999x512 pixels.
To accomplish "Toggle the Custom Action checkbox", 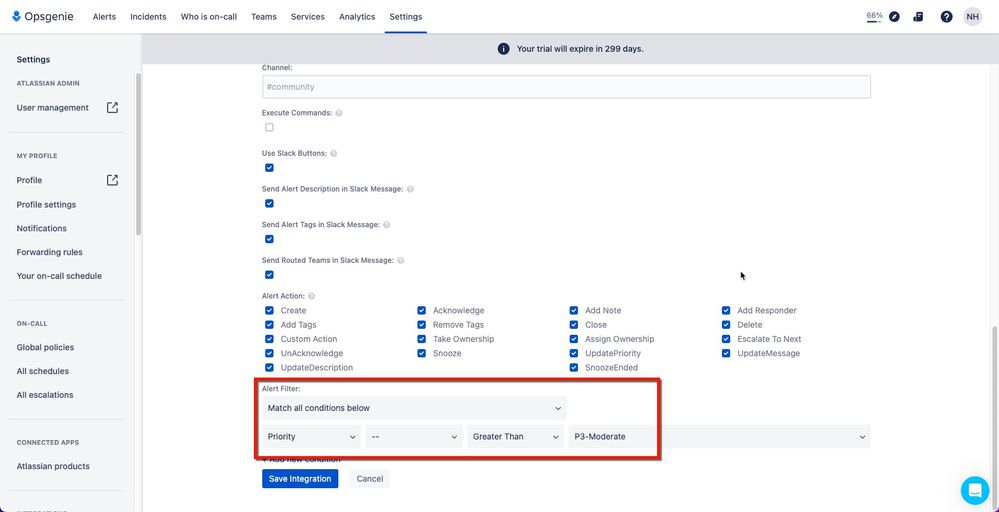I will (270, 339).
